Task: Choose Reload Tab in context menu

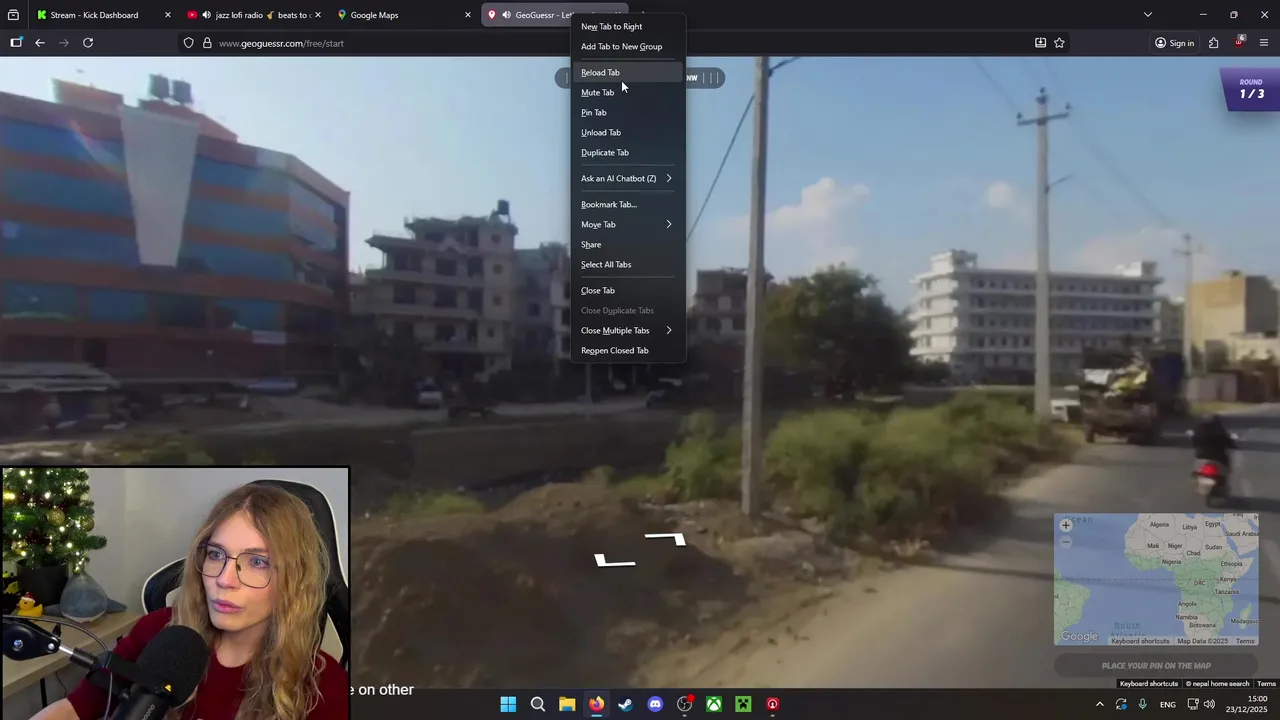Action: (x=628, y=72)
